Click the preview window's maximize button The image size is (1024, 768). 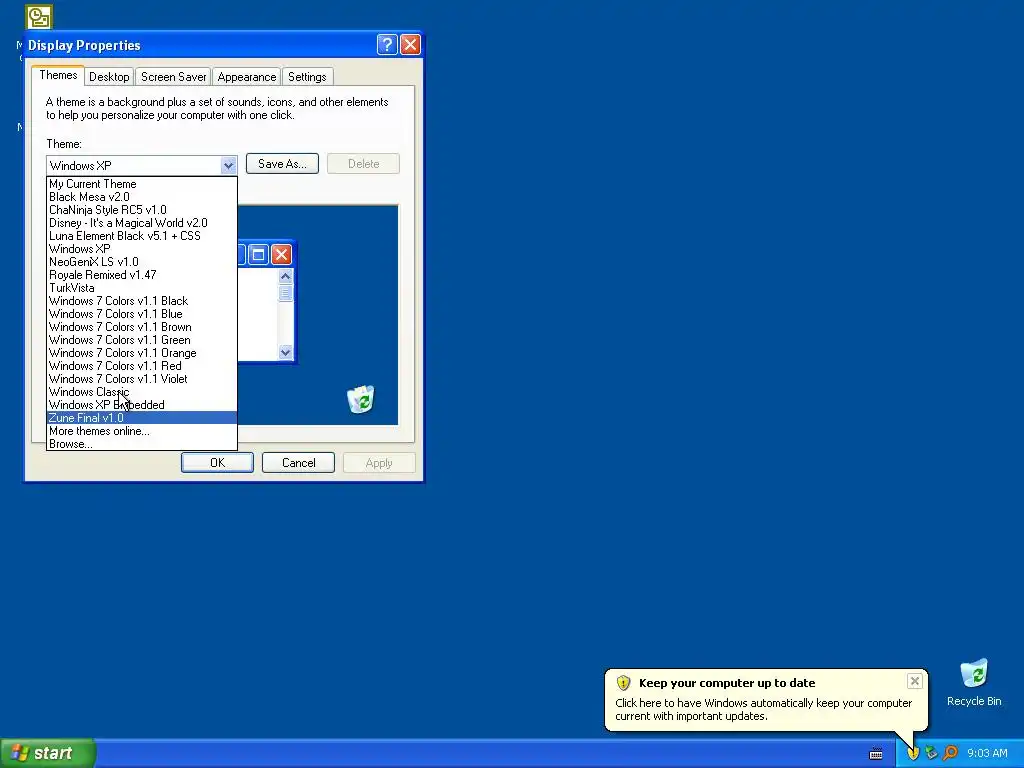click(258, 254)
